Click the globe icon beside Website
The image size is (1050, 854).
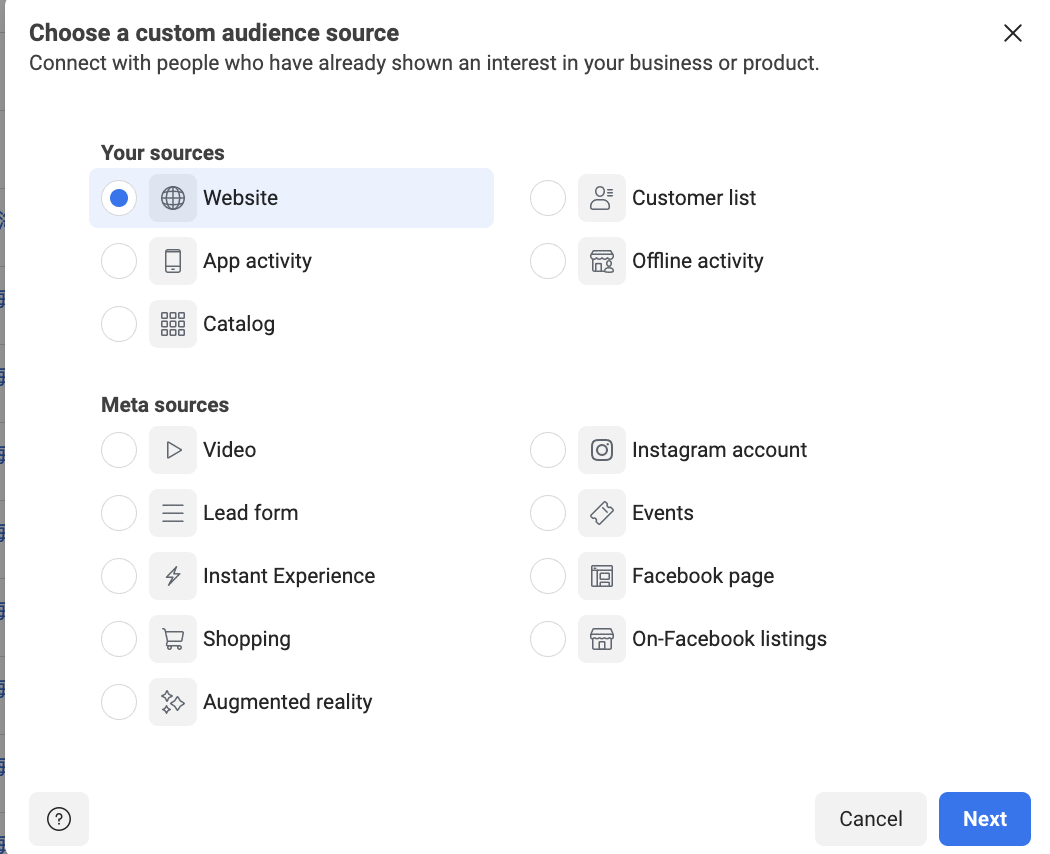pos(173,198)
